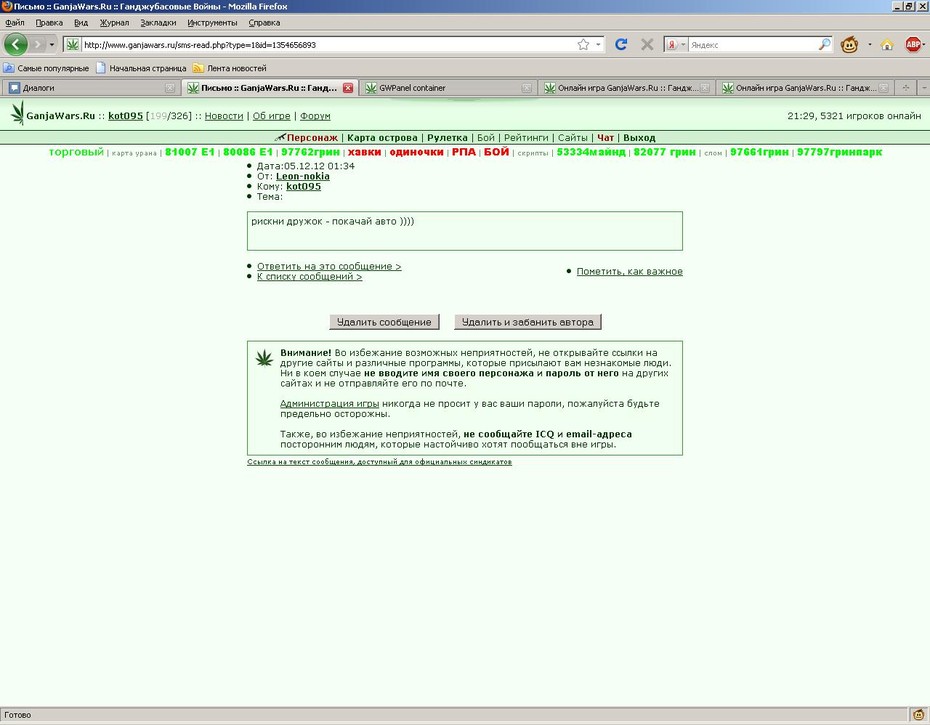
Task: Open the Вид menu
Action: 81,23
